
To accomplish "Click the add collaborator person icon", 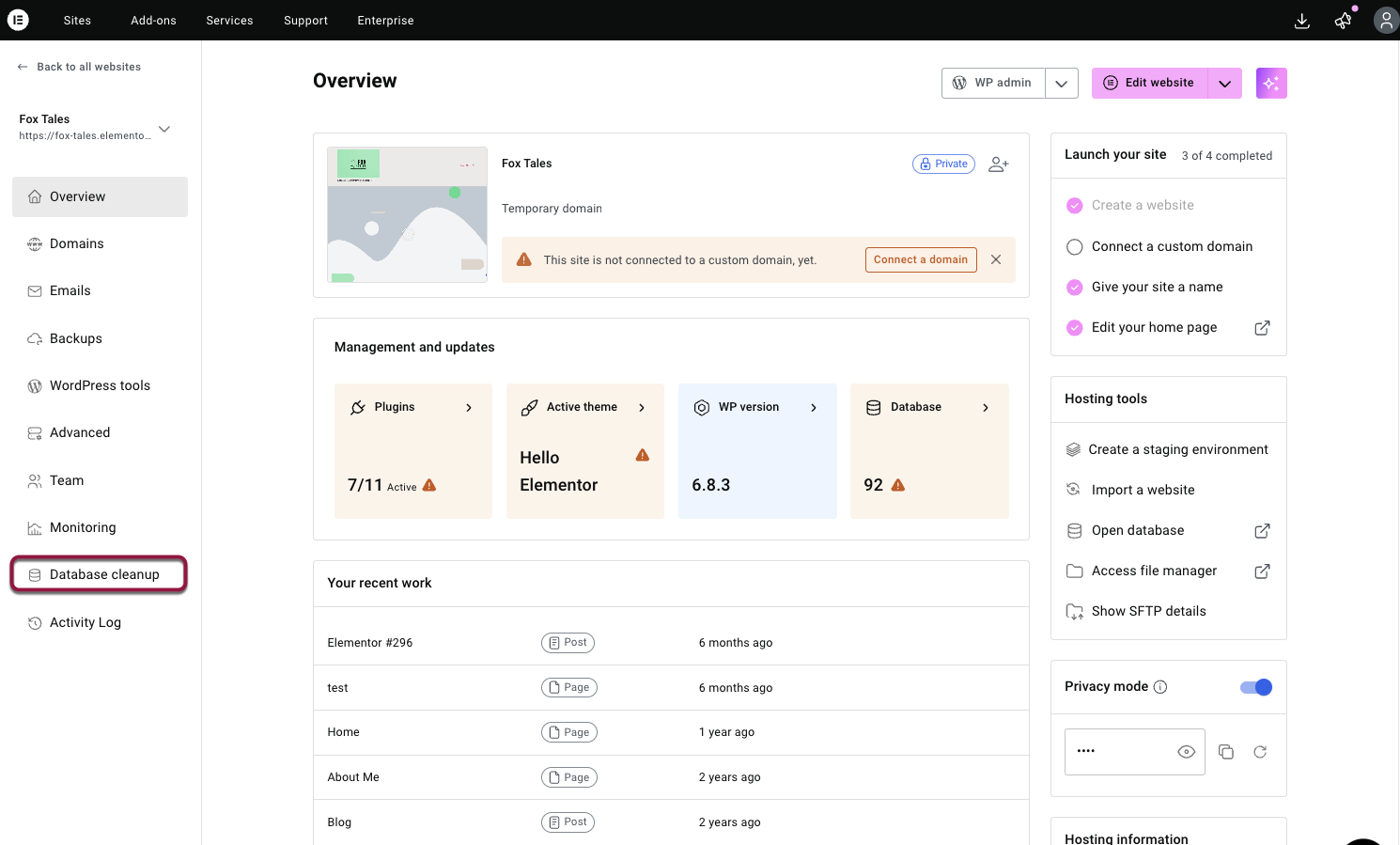I will 999,164.
